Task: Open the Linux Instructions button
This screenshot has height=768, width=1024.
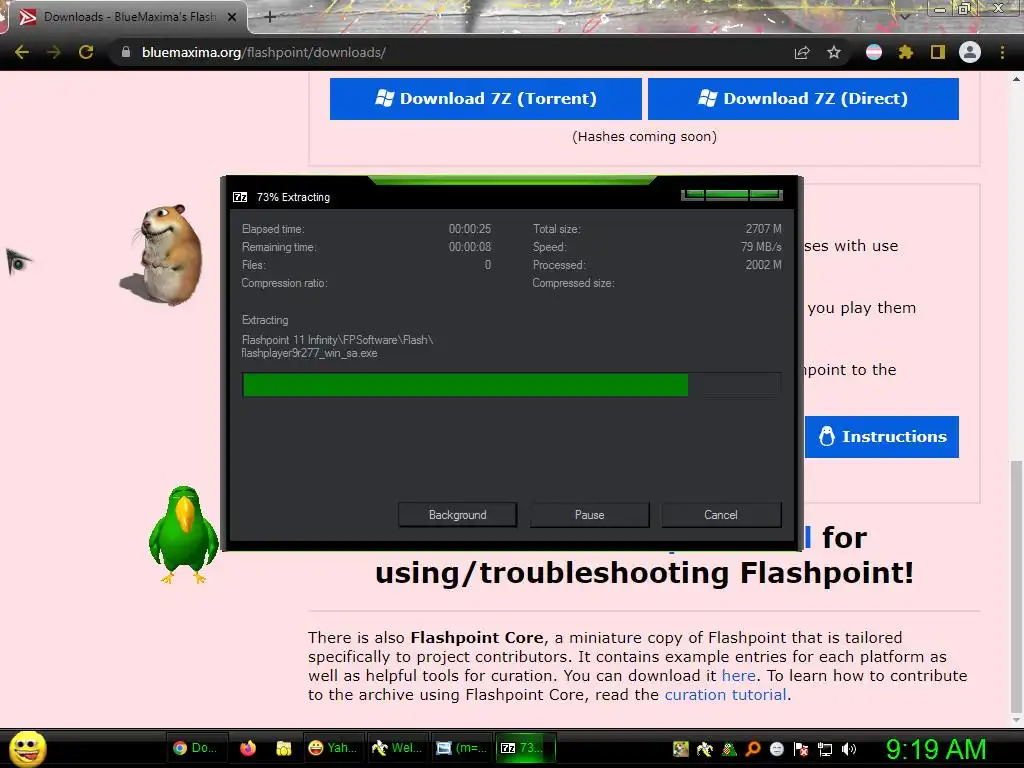Action: click(x=882, y=436)
